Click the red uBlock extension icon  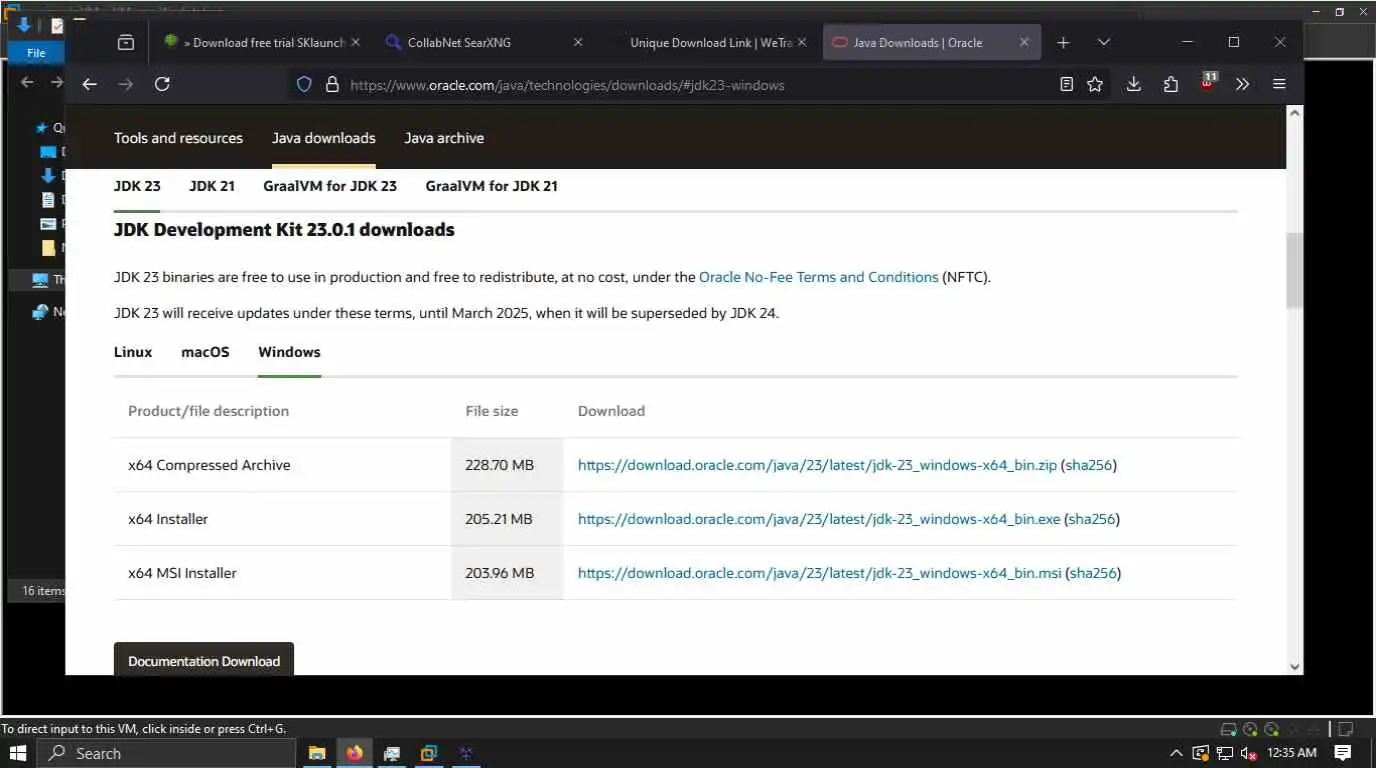tap(1207, 83)
